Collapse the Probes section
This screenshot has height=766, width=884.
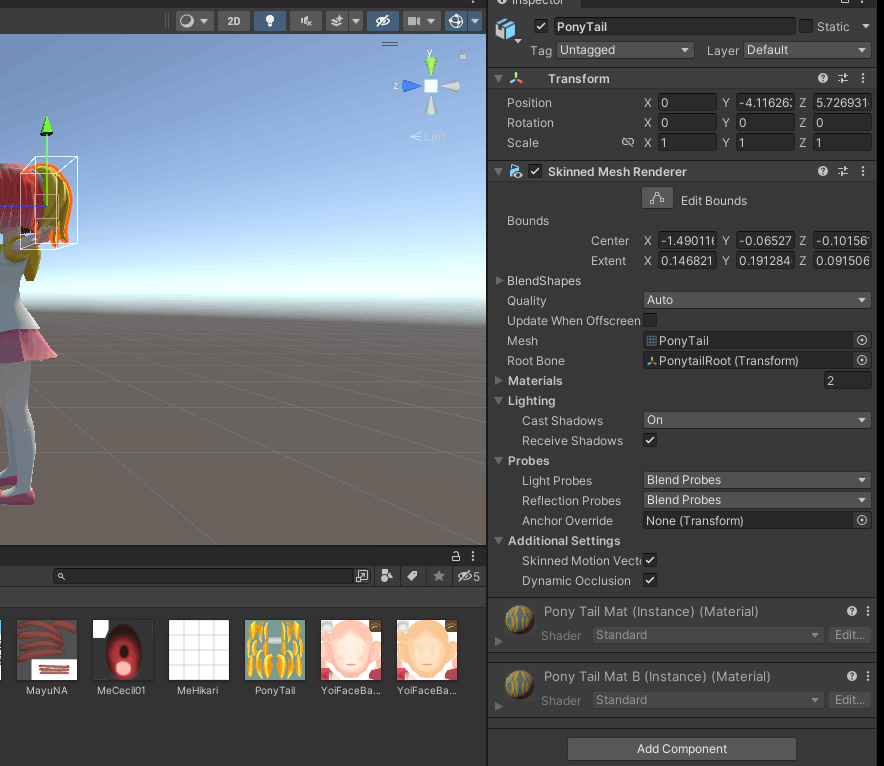click(498, 461)
